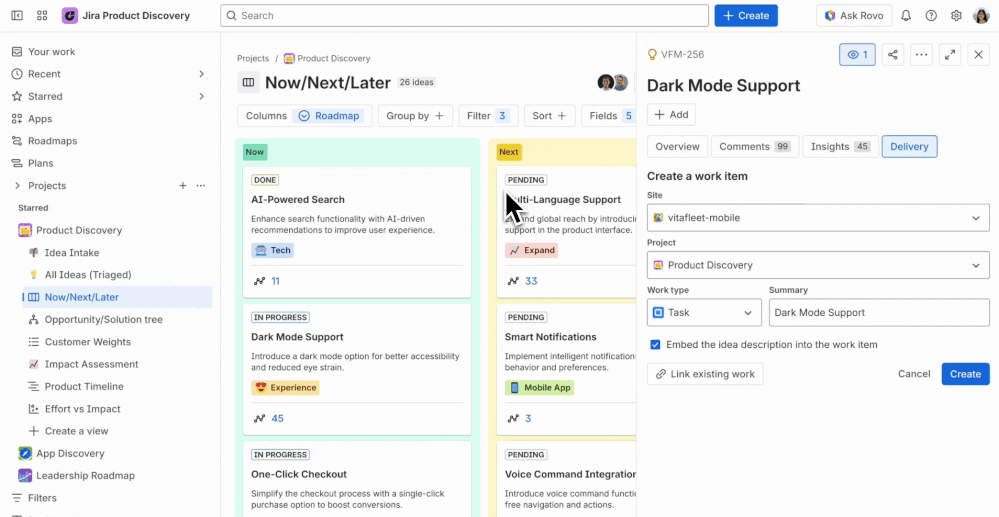Toggle the watch eye button showing 1
The image size is (999, 517).
pos(857,55)
